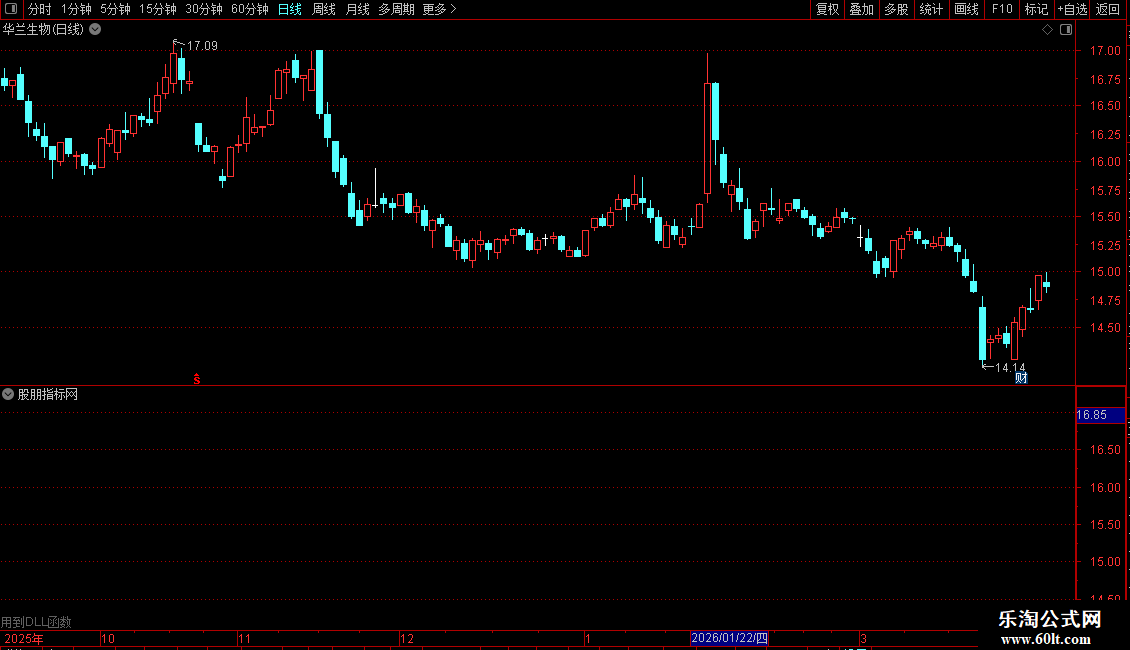Click the 叠加 overlay button
Viewport: 1130px width, 650px height.
(861, 9)
